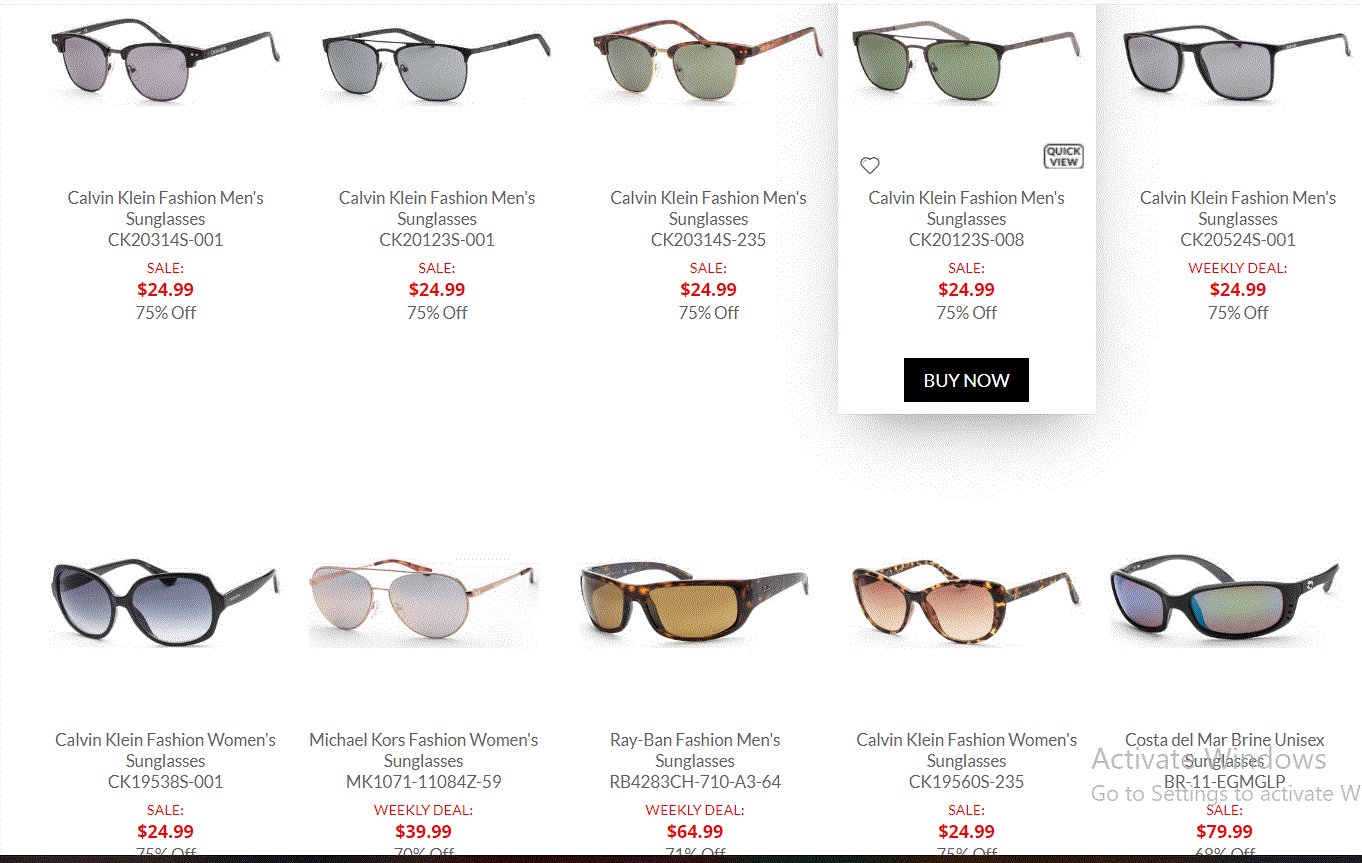Open Costa del Mar Brine sunglasses image
The width and height of the screenshot is (1362, 863).
[x=1225, y=603]
